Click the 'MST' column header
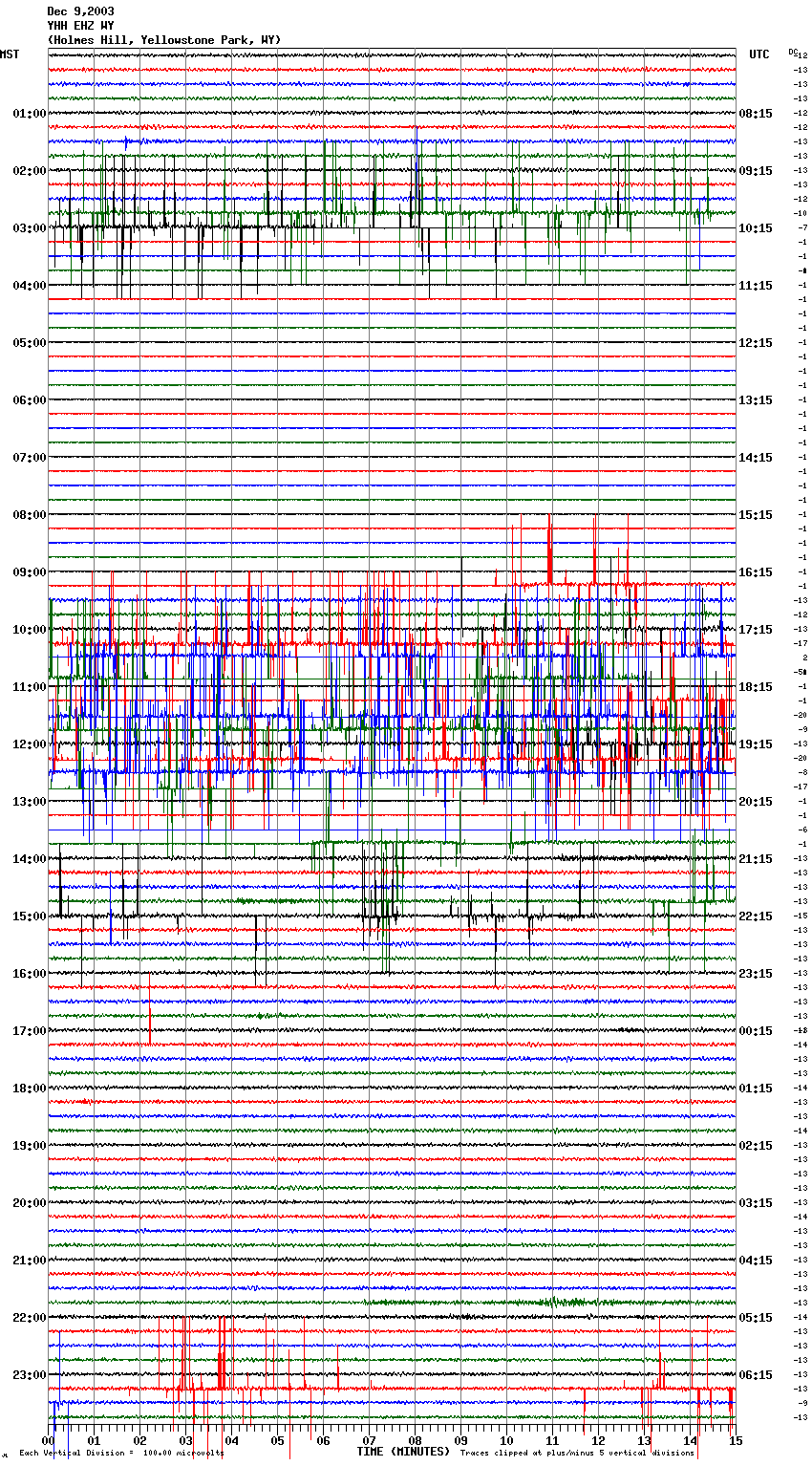The width and height of the screenshot is (812, 1466). pos(10,54)
